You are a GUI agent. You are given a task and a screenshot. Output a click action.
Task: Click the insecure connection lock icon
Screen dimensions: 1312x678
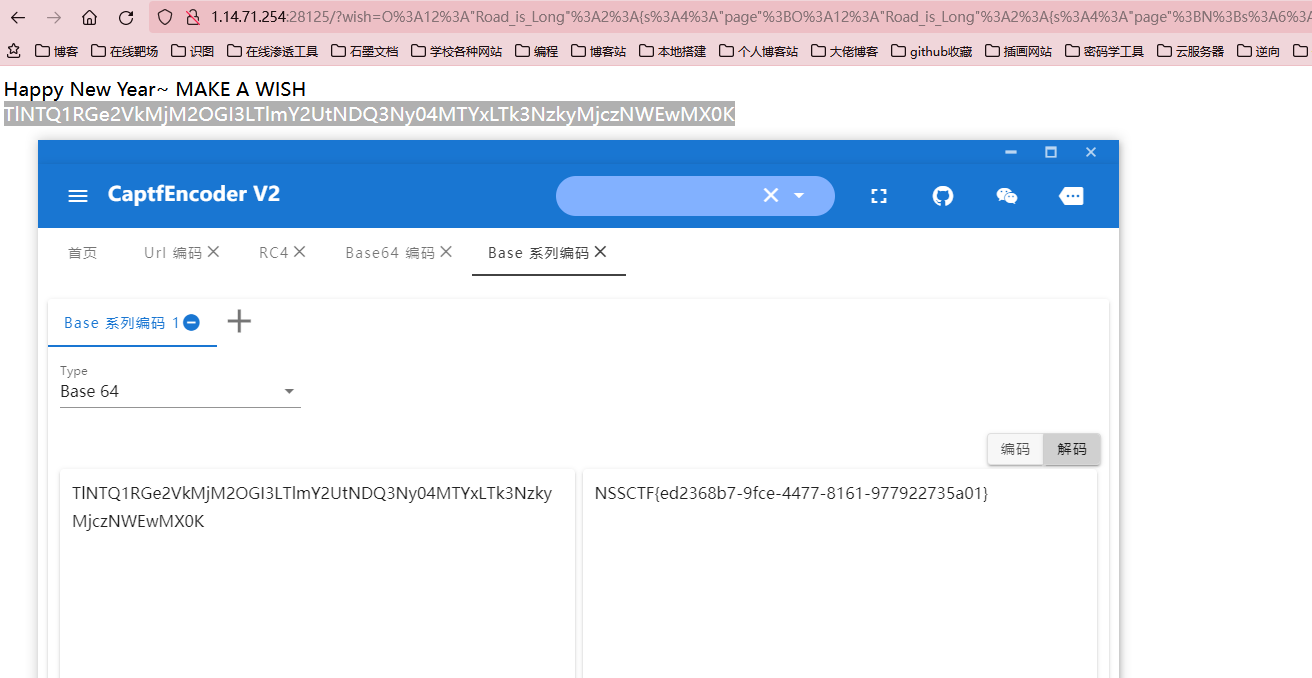coord(194,17)
